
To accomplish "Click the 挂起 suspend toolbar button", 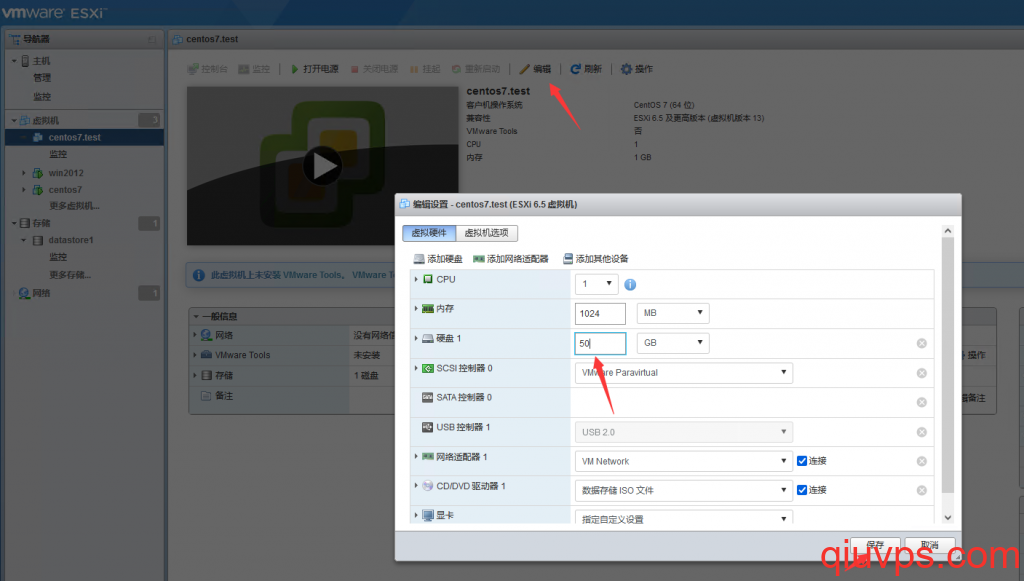I will point(425,69).
